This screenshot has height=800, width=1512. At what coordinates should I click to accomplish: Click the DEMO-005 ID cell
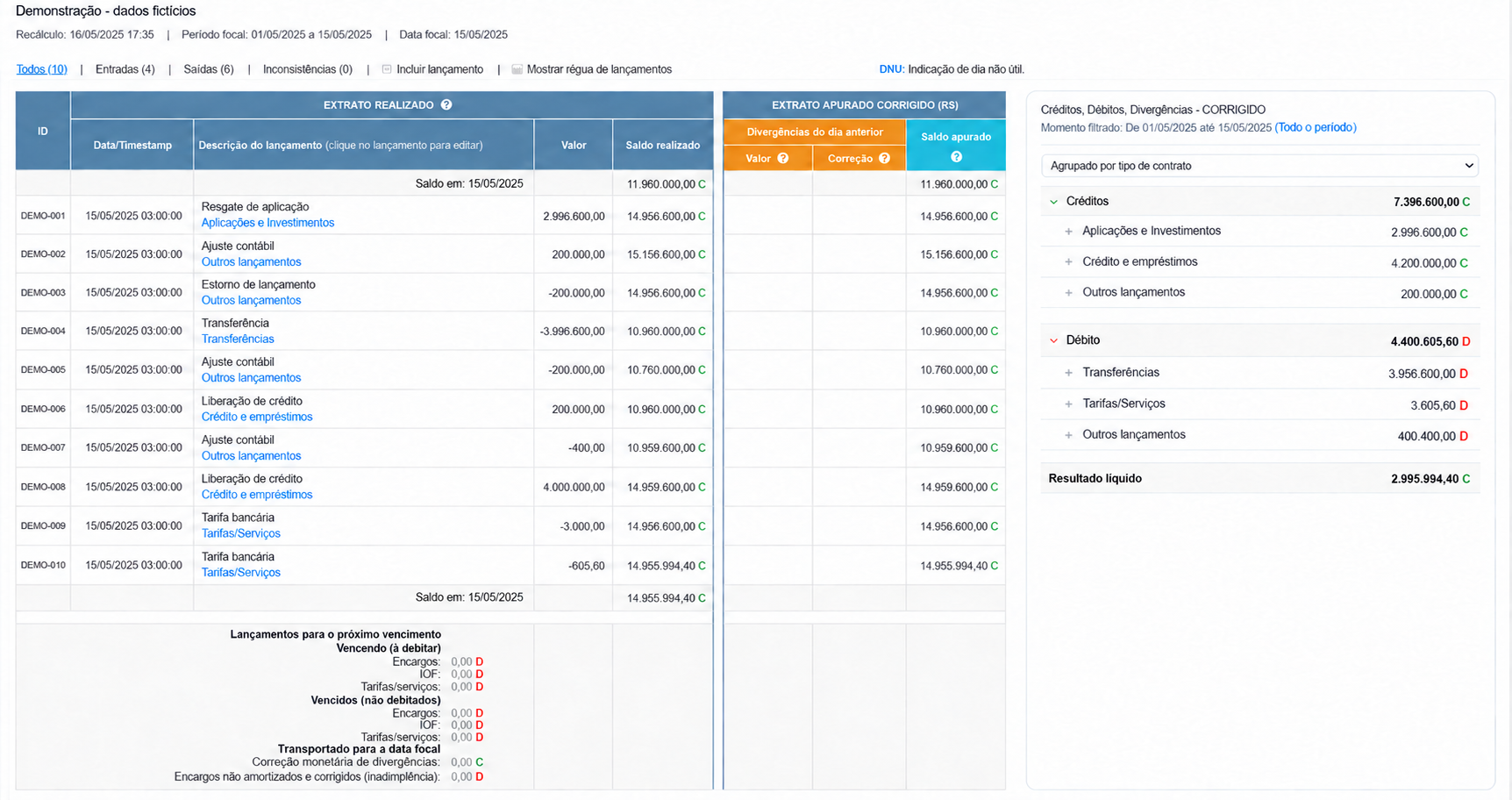(43, 370)
